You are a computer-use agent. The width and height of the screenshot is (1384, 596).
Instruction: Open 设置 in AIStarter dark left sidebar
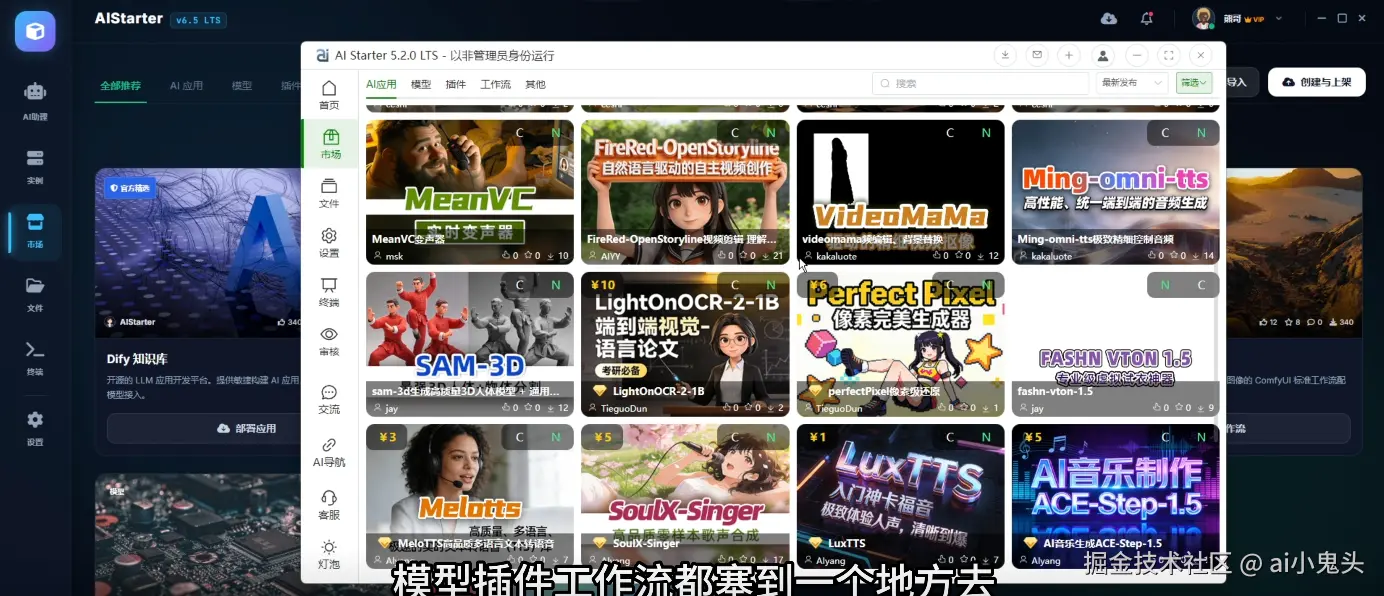click(x=35, y=428)
